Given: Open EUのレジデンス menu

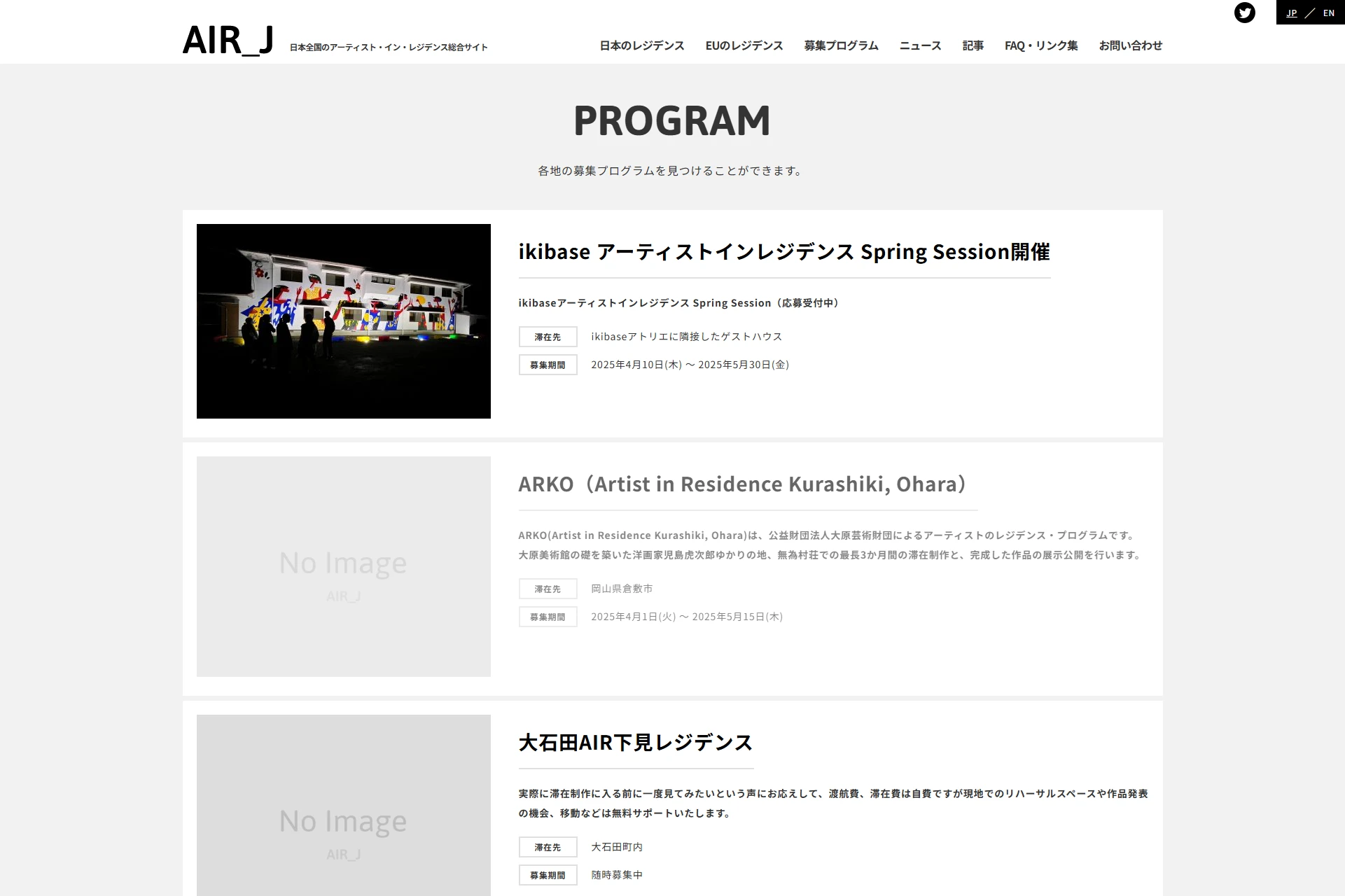Looking at the screenshot, I should click(744, 45).
